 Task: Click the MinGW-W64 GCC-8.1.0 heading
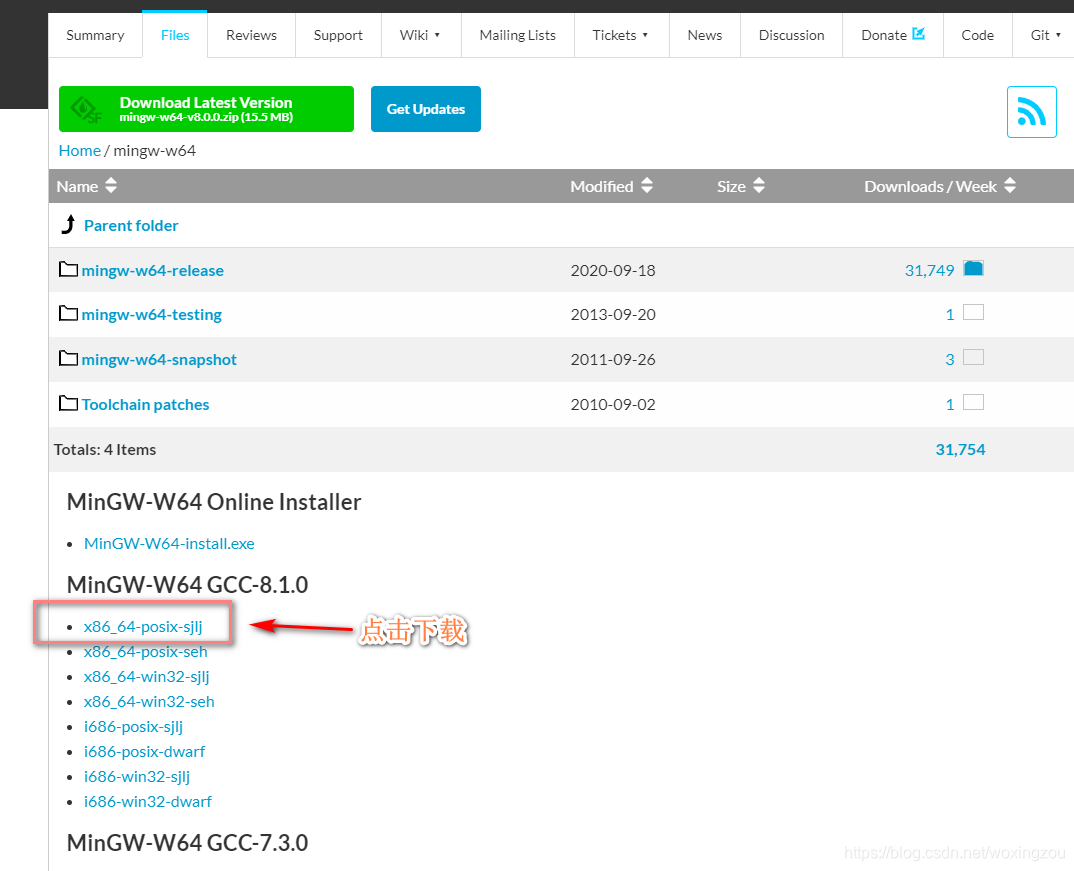(188, 585)
